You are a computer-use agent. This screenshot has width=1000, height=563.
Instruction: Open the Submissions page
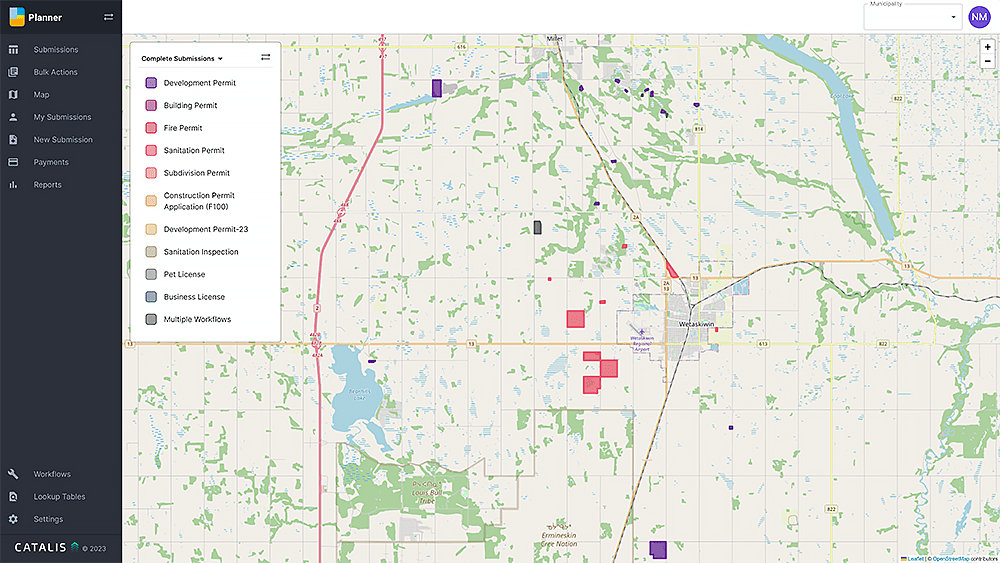pyautogui.click(x=55, y=50)
